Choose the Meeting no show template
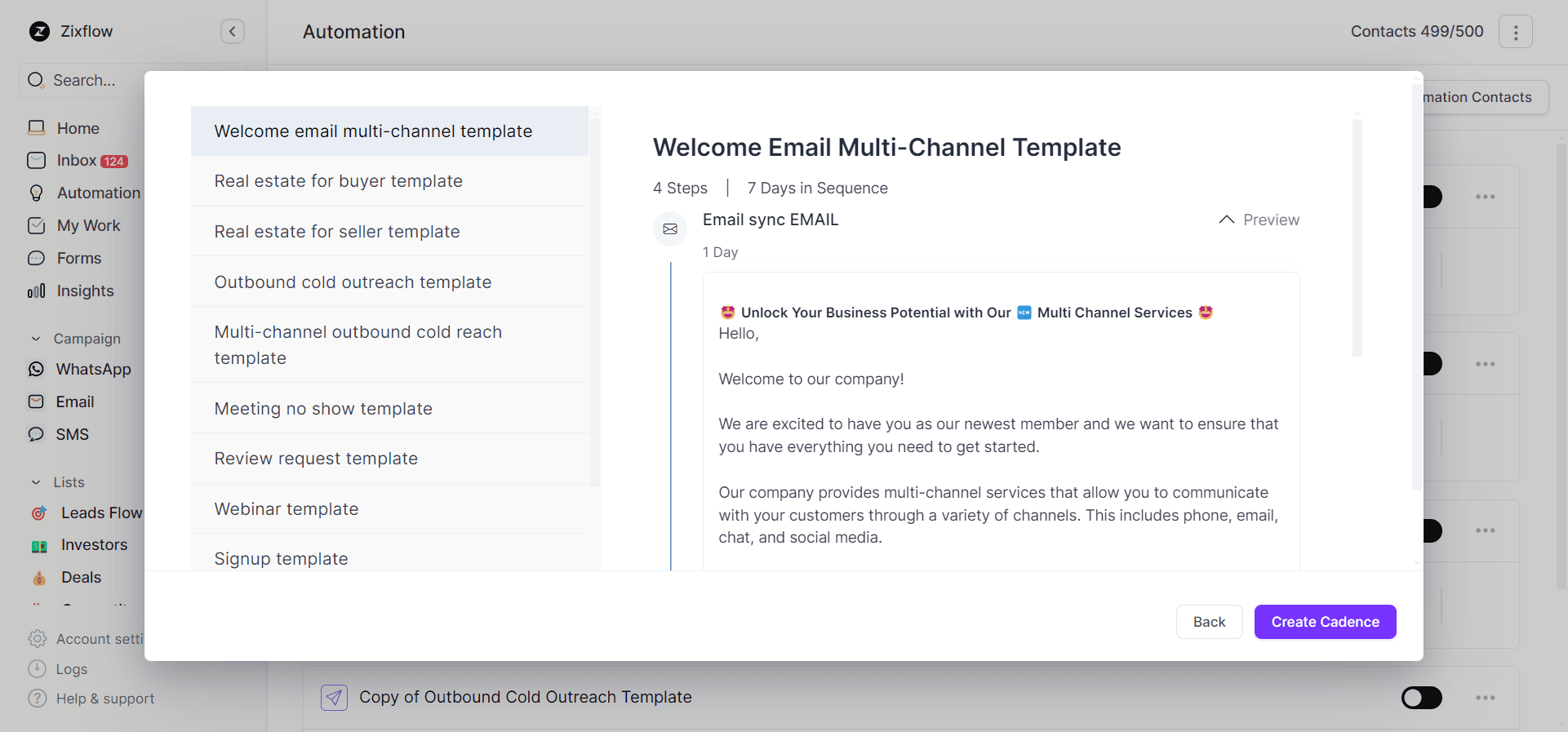The width and height of the screenshot is (1568, 732). point(323,409)
